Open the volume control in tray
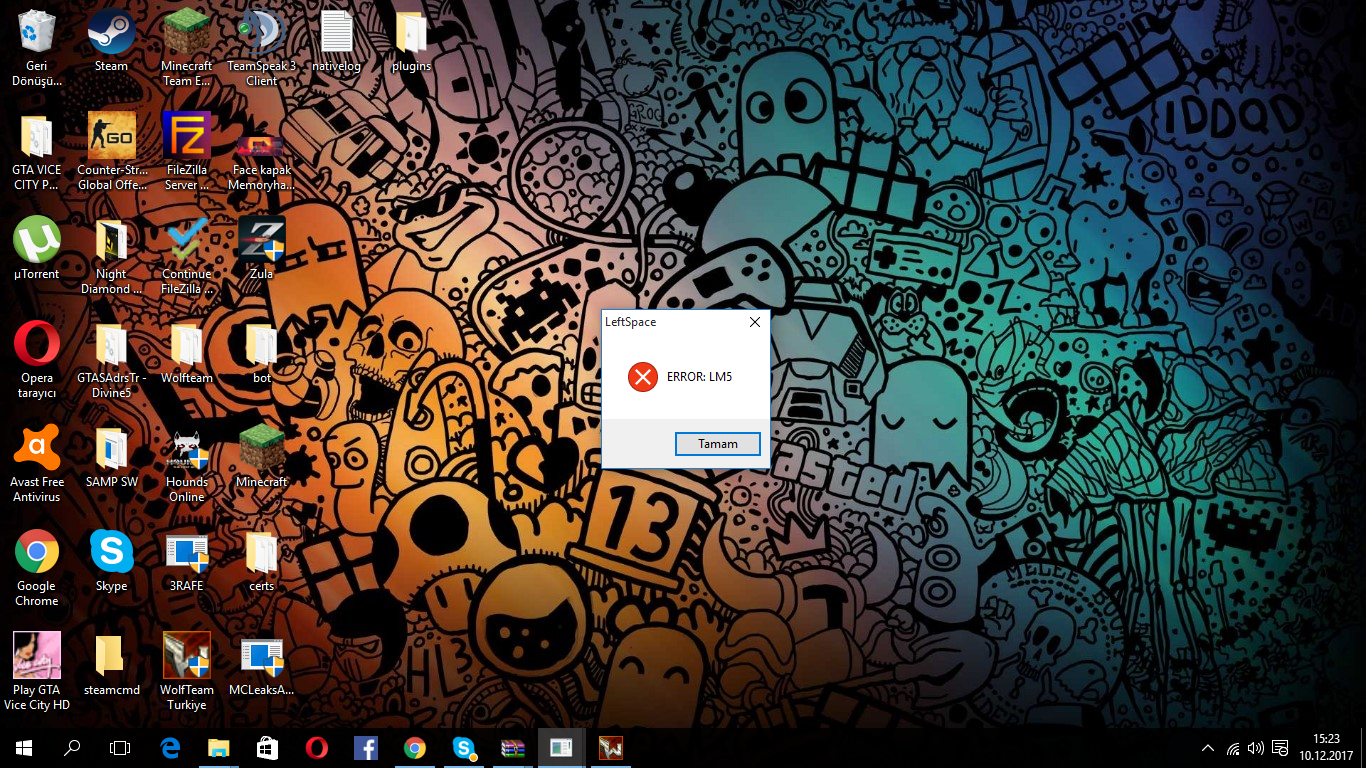Image resolution: width=1366 pixels, height=768 pixels. tap(1256, 748)
